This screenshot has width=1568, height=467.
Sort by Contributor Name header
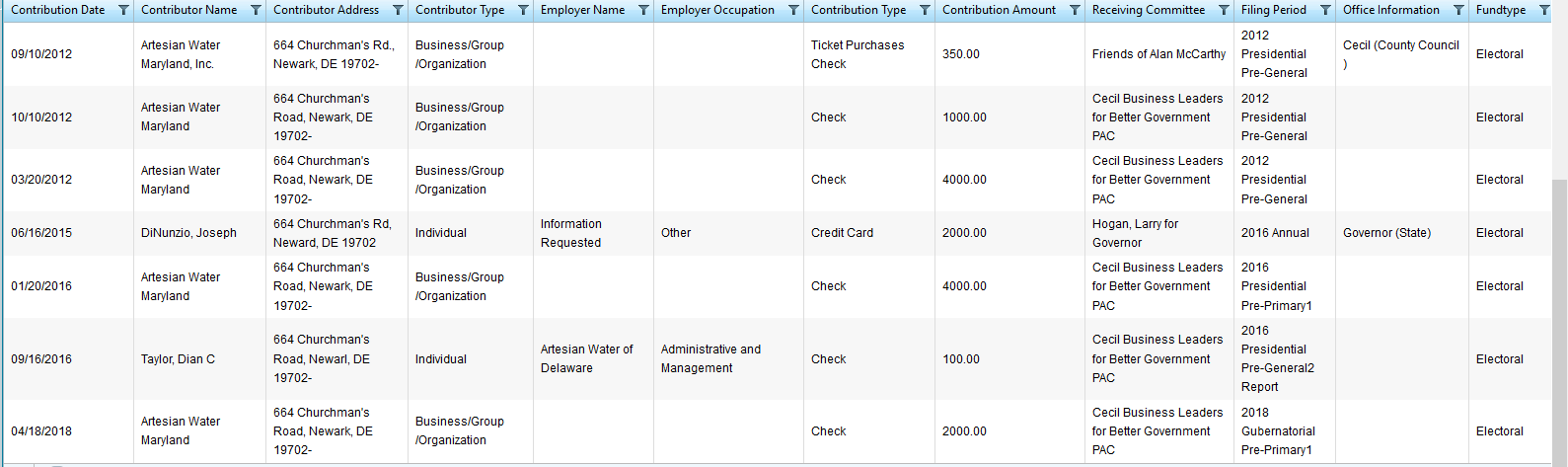[x=188, y=10]
